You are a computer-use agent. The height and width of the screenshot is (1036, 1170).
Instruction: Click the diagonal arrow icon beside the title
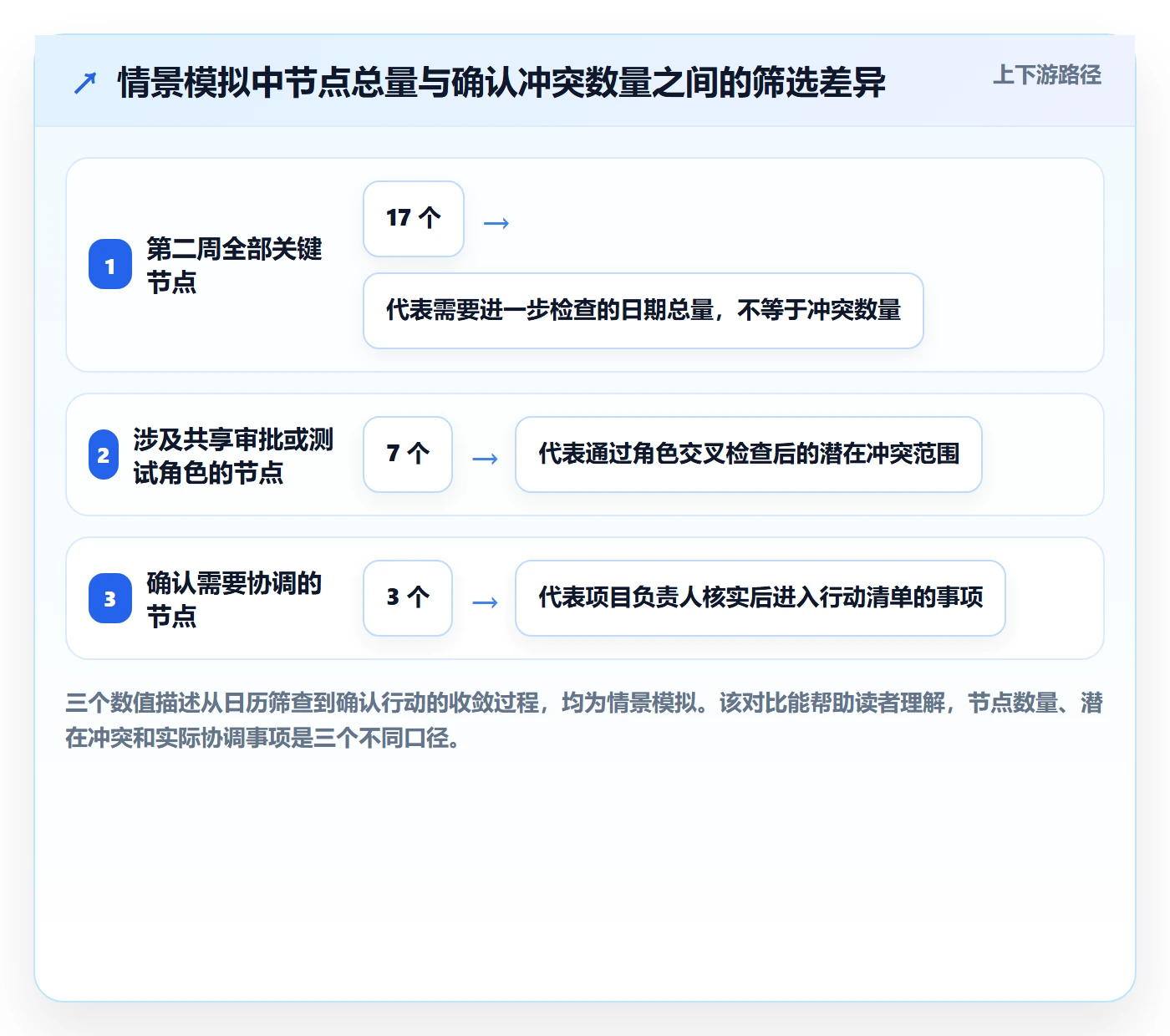[x=85, y=83]
